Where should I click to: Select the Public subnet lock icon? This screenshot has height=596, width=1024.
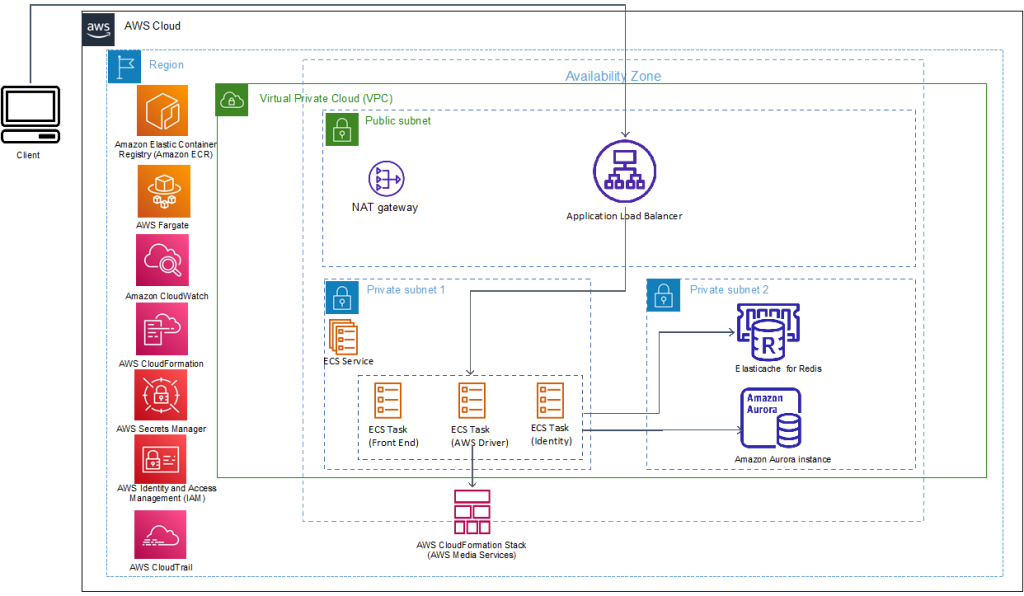341,128
